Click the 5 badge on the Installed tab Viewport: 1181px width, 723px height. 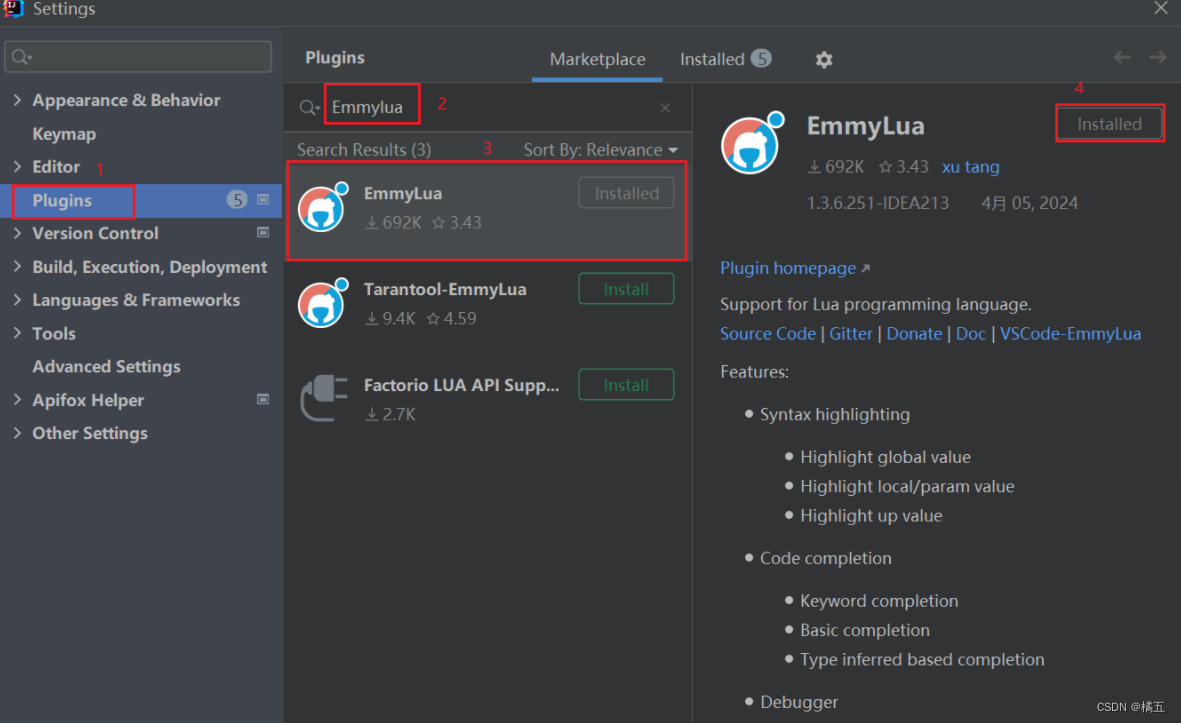(x=761, y=58)
